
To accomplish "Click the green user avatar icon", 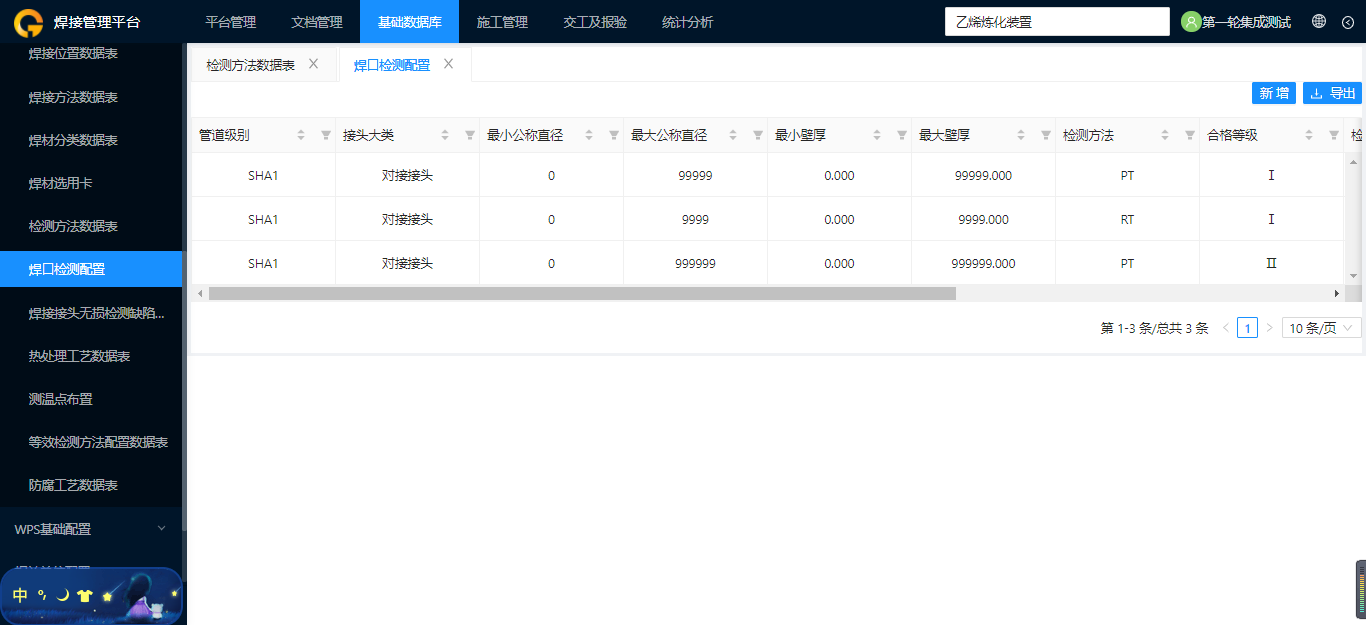I will (1191, 22).
